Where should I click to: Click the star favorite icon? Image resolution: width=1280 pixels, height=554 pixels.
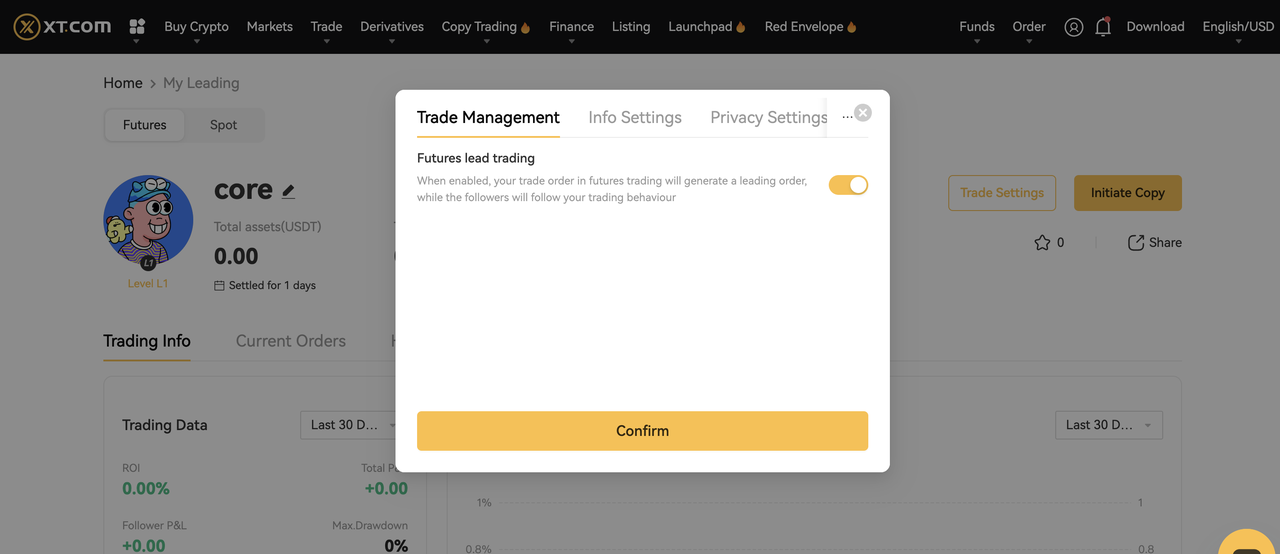1042,242
